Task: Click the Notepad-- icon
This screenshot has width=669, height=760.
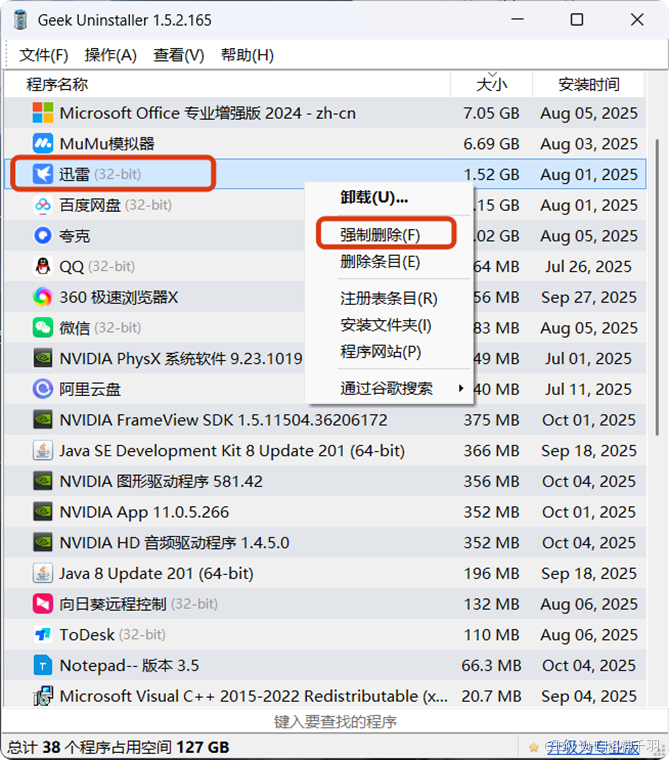Action: click(x=43, y=665)
